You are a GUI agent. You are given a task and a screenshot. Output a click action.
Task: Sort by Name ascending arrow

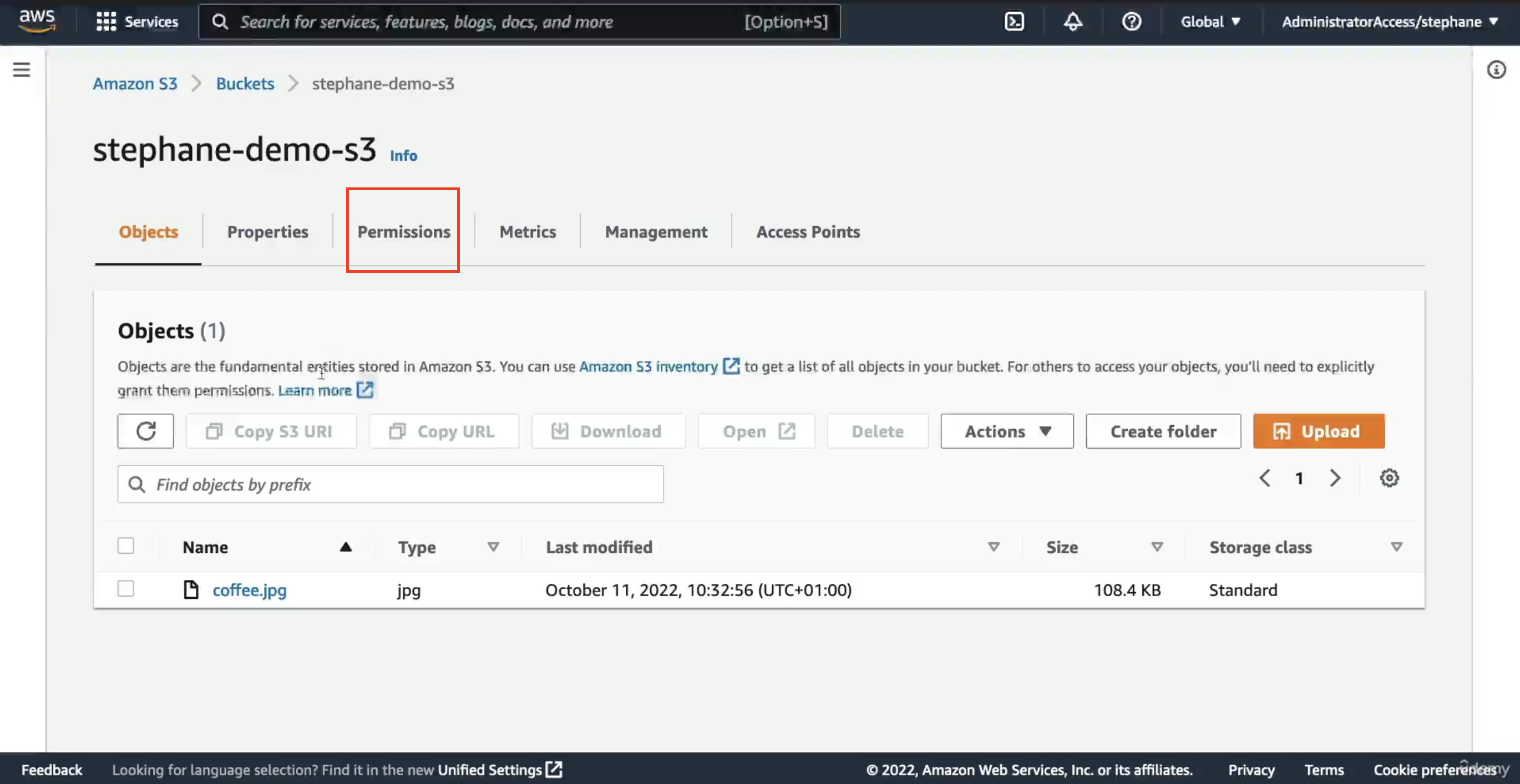coord(346,547)
